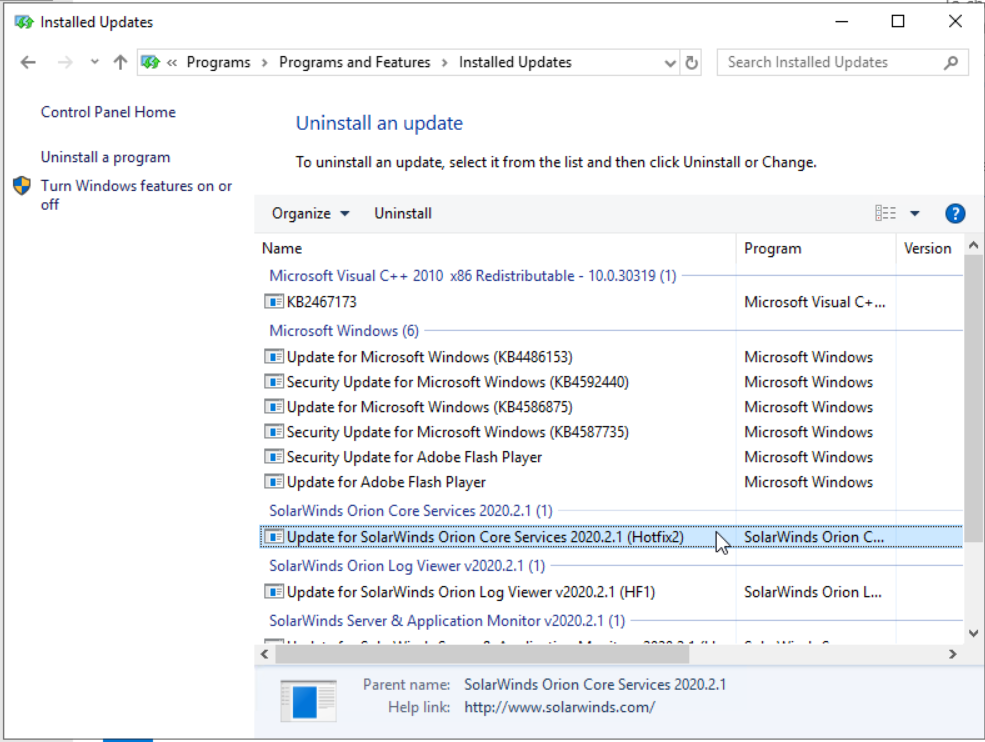Viewport: 985px width, 742px height.
Task: Open the Organize menu
Action: 310,214
